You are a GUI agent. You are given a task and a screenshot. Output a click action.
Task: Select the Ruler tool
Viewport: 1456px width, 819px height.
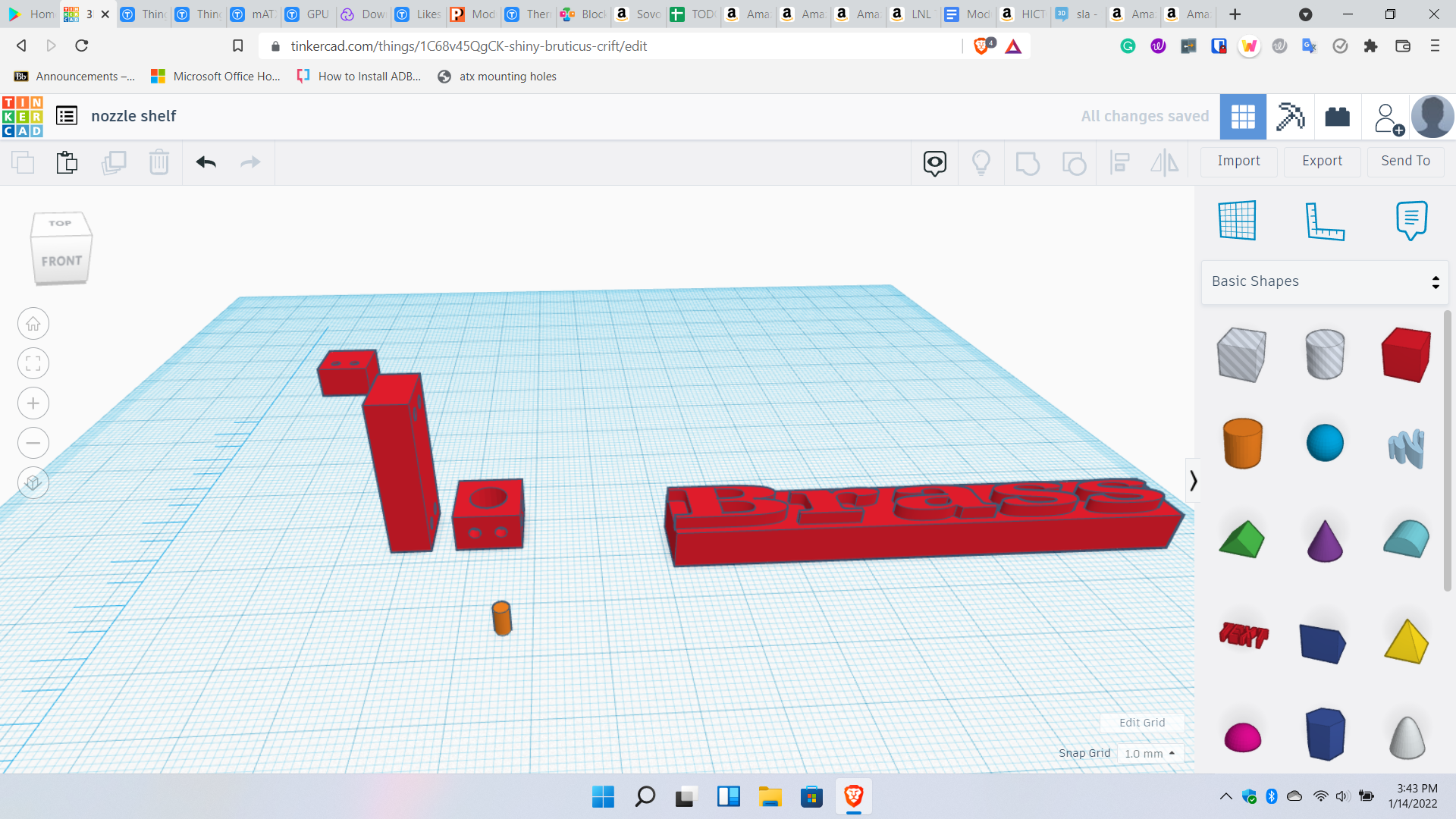click(1324, 221)
